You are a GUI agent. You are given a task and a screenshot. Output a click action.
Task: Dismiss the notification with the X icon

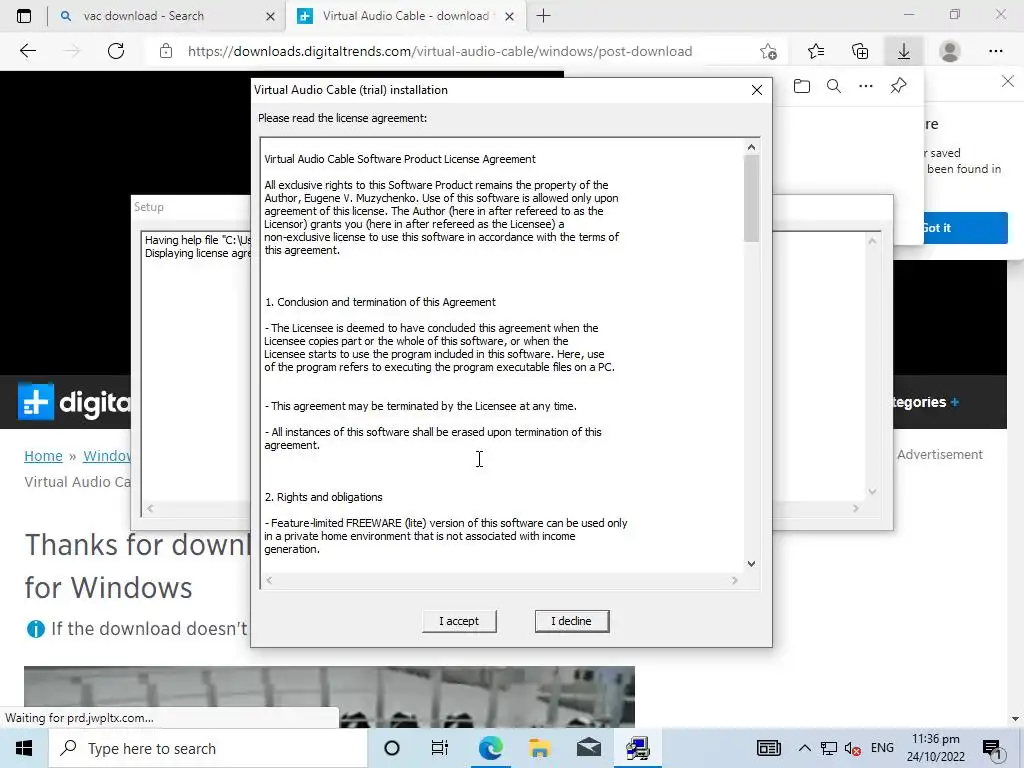tap(1008, 82)
